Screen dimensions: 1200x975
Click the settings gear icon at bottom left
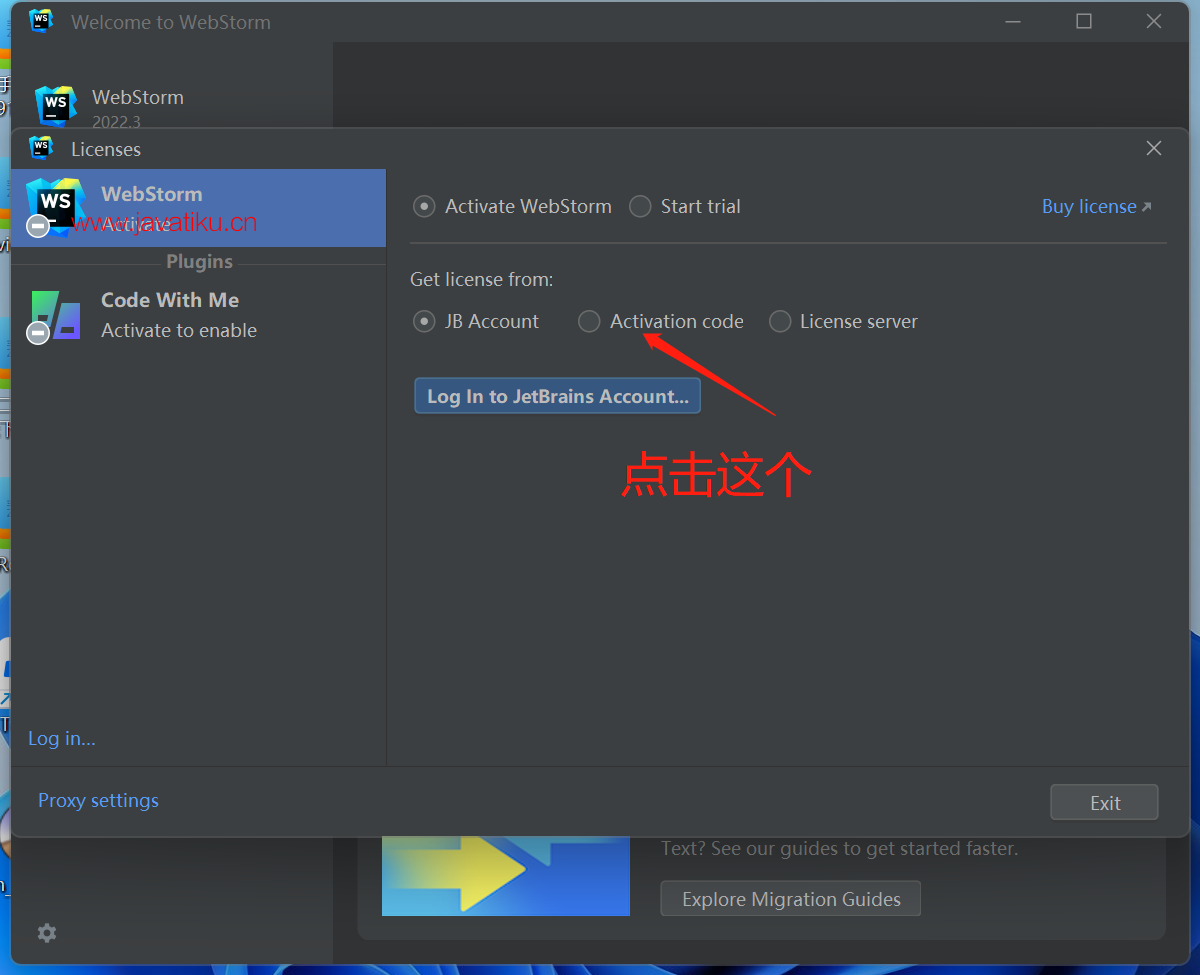pyautogui.click(x=47, y=933)
